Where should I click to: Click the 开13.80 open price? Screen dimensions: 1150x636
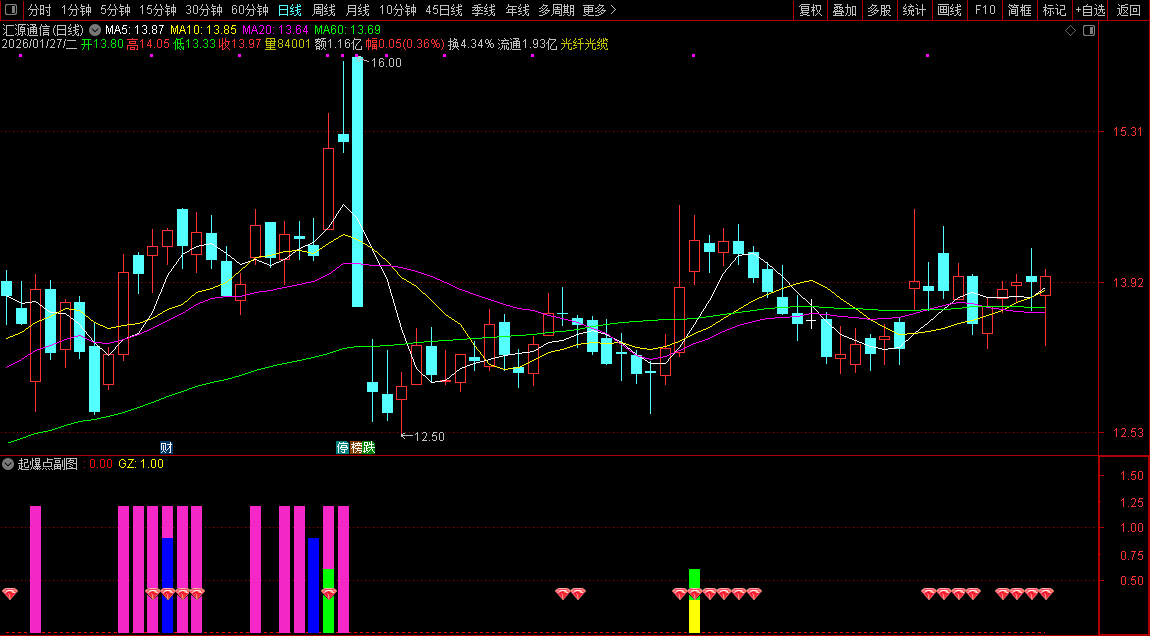click(x=102, y=44)
